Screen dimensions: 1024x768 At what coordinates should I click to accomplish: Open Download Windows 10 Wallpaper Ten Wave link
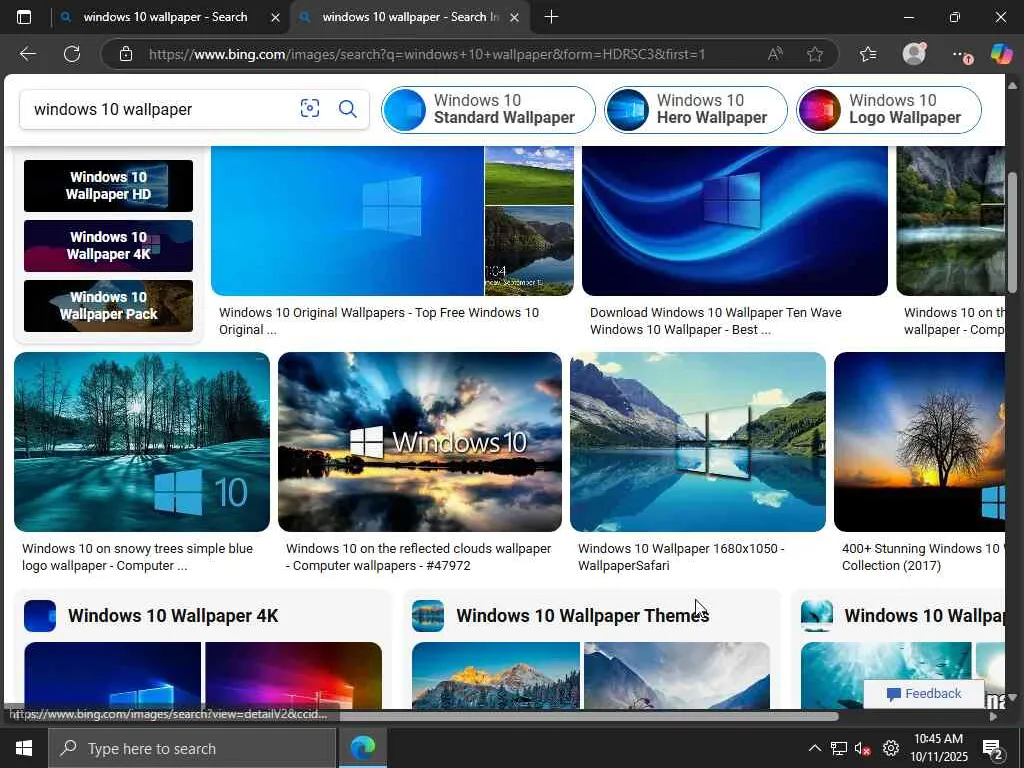(x=716, y=321)
